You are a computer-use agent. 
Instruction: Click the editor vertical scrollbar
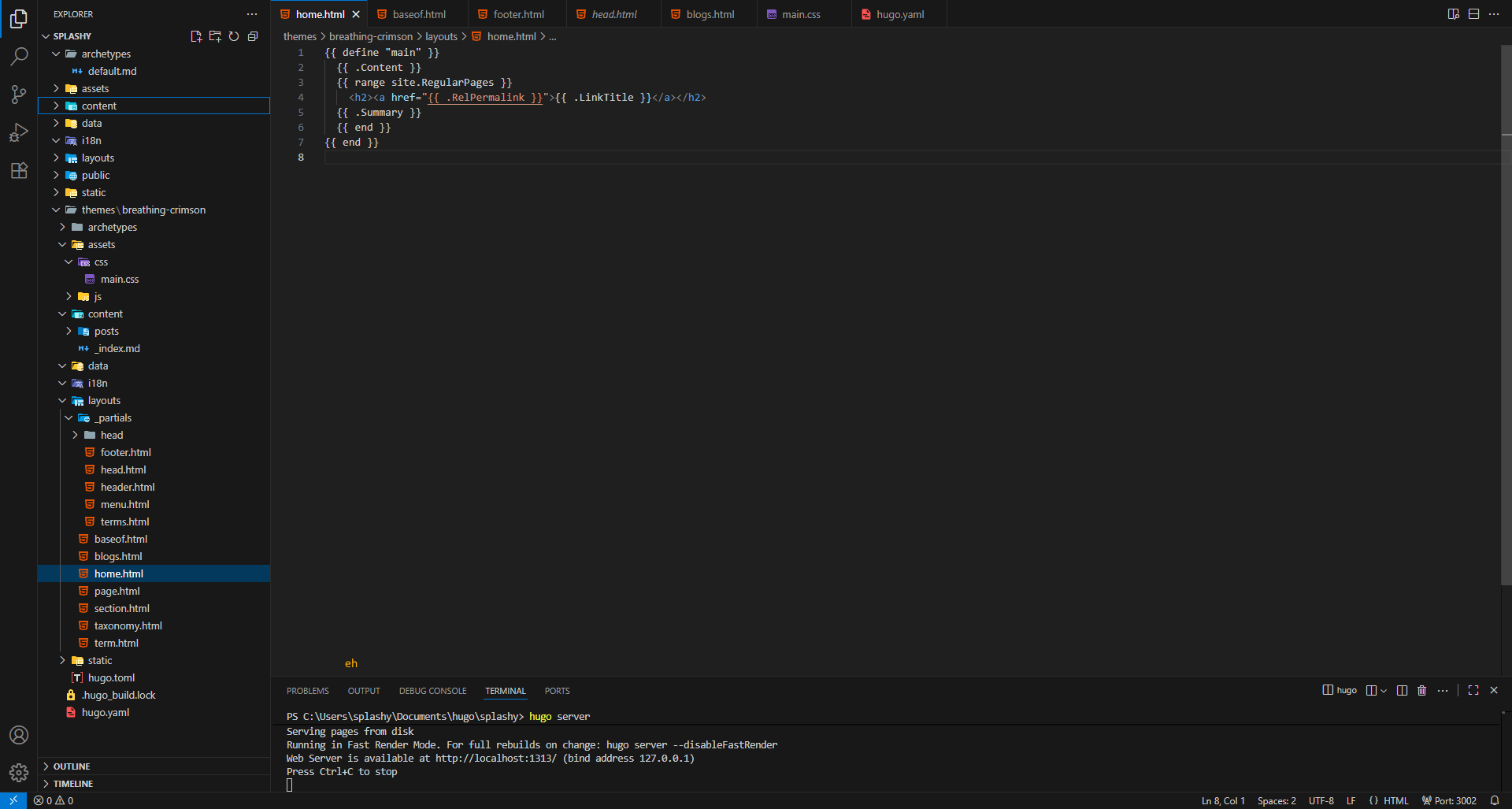tap(1506, 315)
